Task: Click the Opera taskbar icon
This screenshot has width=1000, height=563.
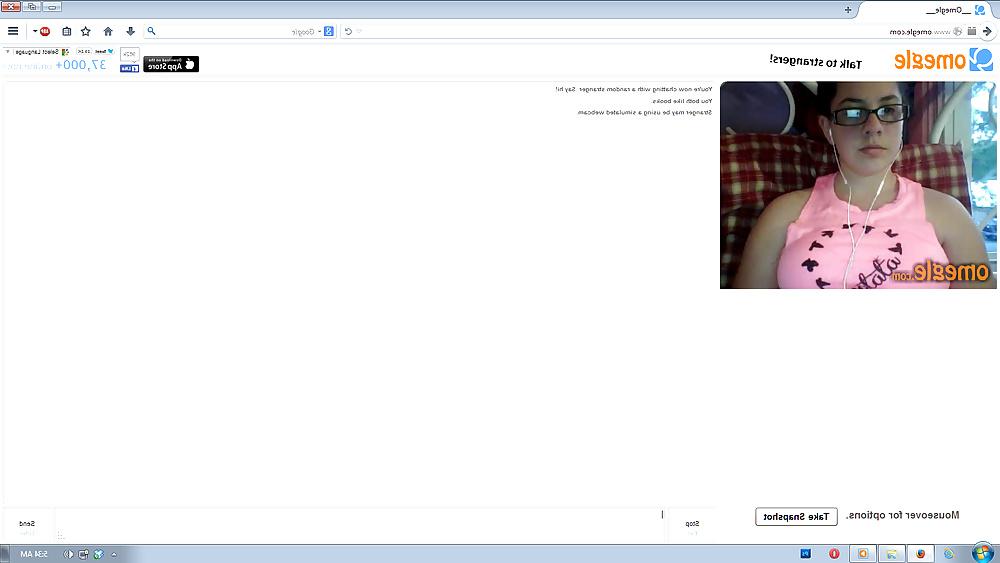Action: click(834, 553)
